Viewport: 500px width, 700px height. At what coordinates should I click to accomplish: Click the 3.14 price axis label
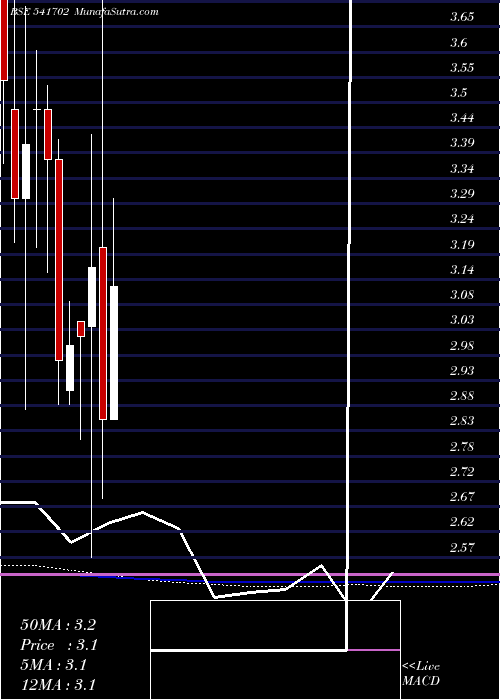462,270
